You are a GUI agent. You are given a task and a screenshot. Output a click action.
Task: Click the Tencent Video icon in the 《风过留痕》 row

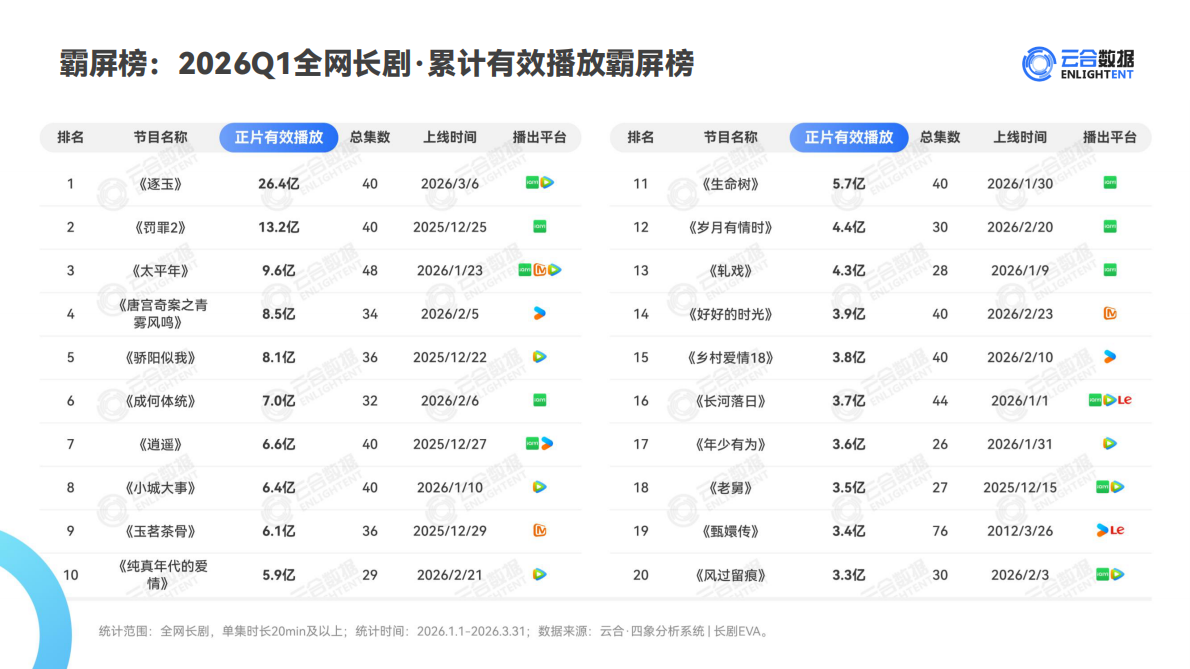click(1117, 574)
